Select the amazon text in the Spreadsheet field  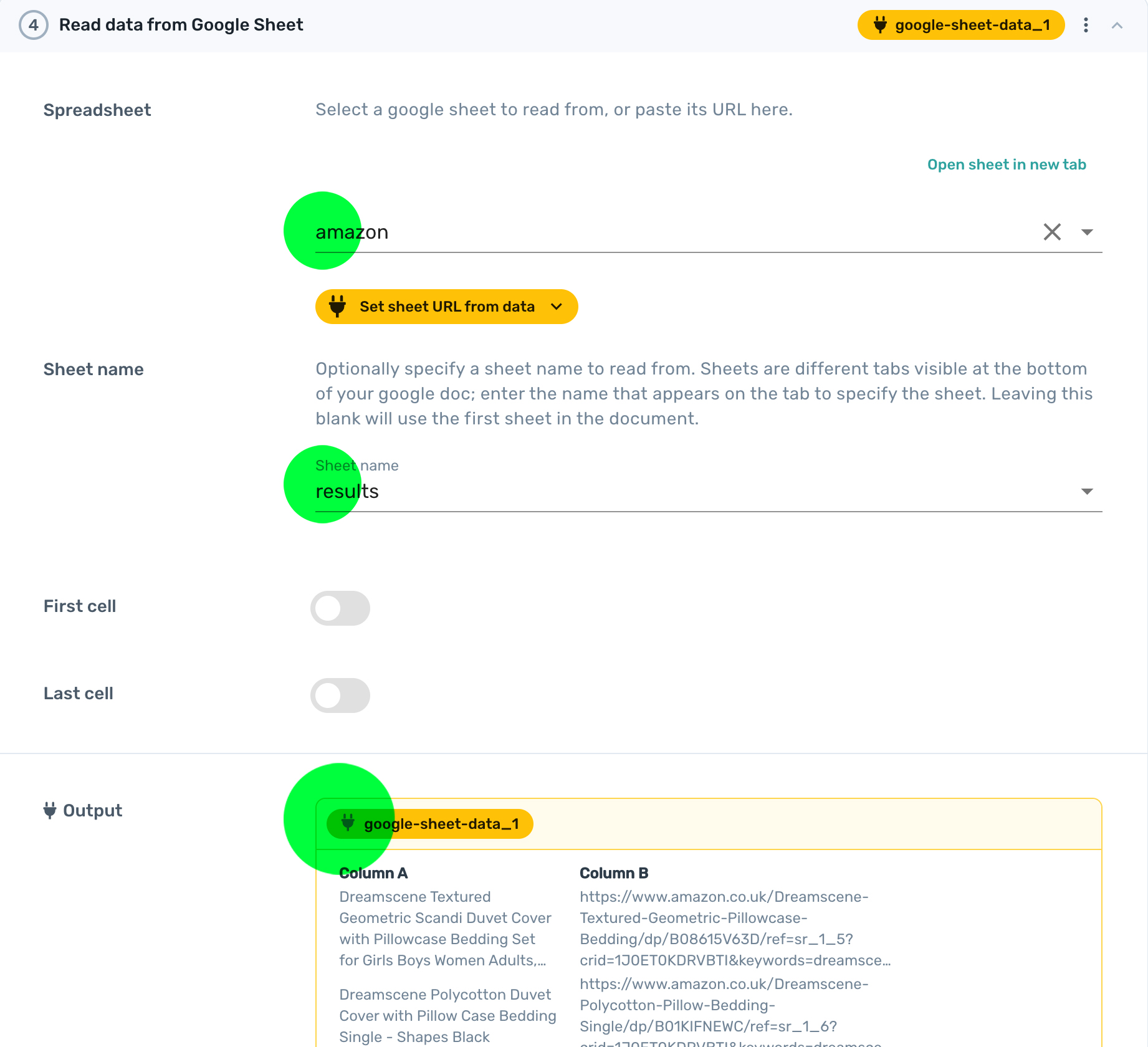[x=352, y=231]
